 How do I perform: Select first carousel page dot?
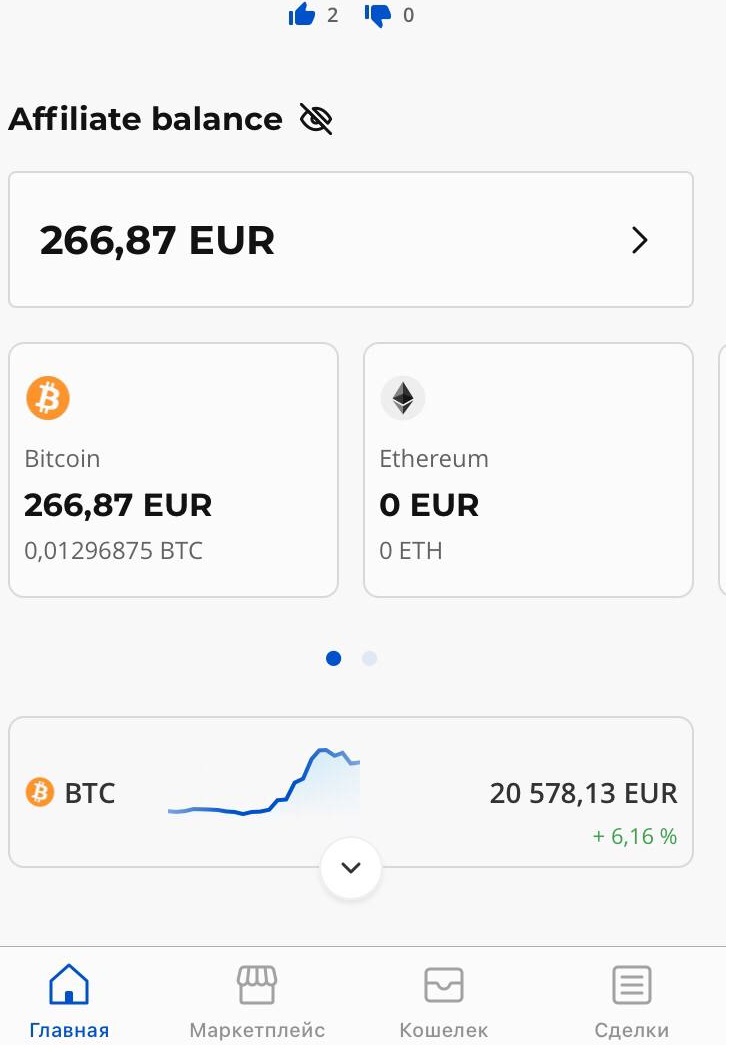pyautogui.click(x=334, y=658)
